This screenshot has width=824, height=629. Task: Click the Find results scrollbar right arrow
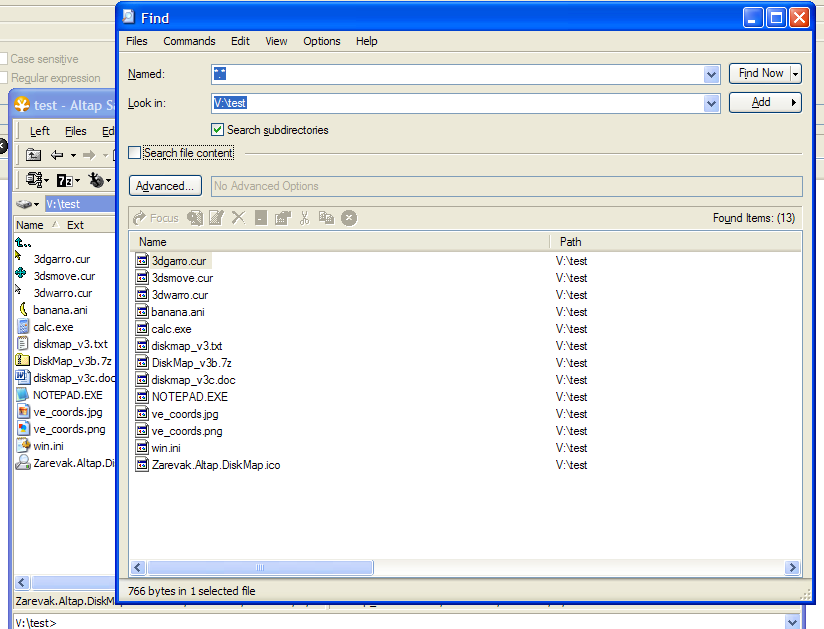(792, 568)
